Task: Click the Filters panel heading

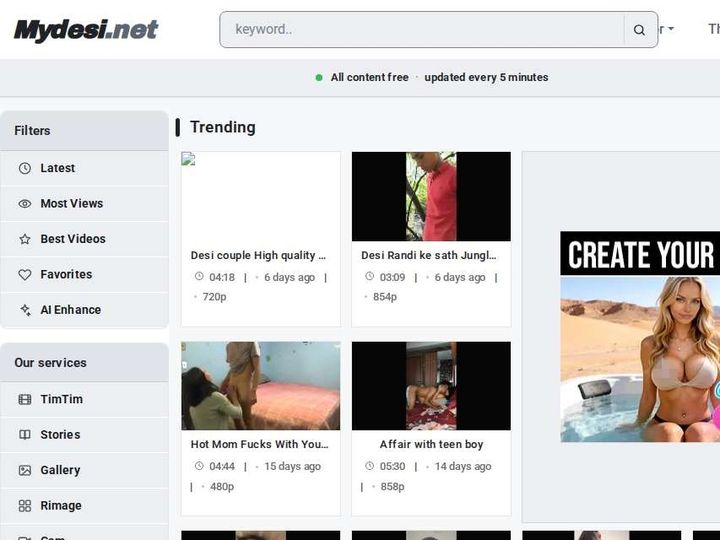Action: (32, 131)
